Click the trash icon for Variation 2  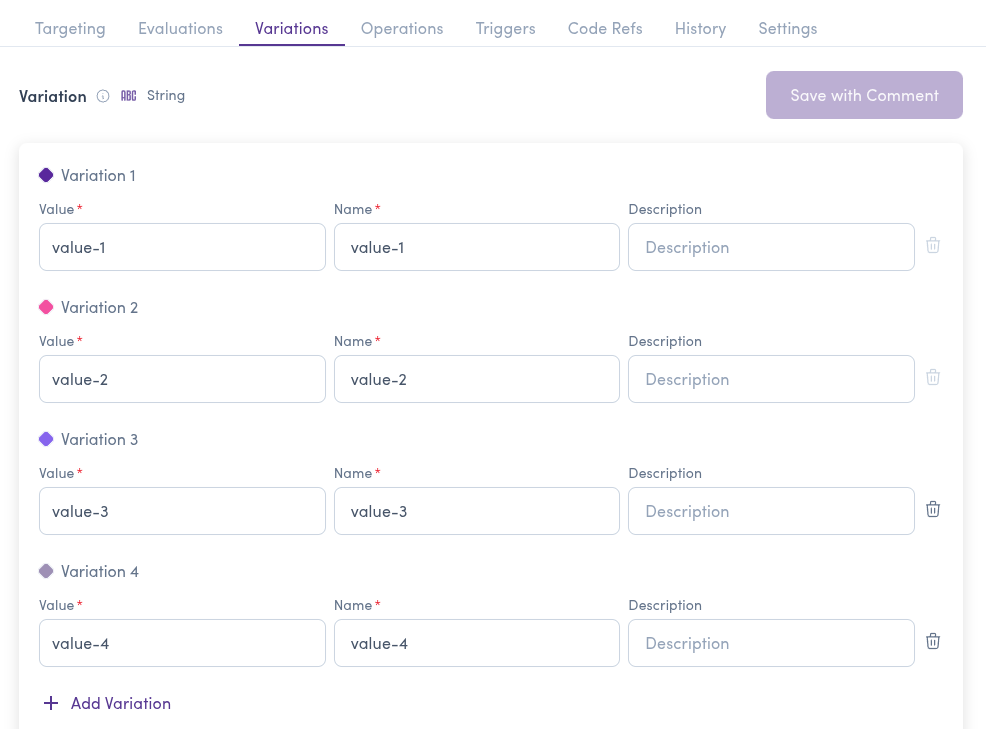pos(932,377)
